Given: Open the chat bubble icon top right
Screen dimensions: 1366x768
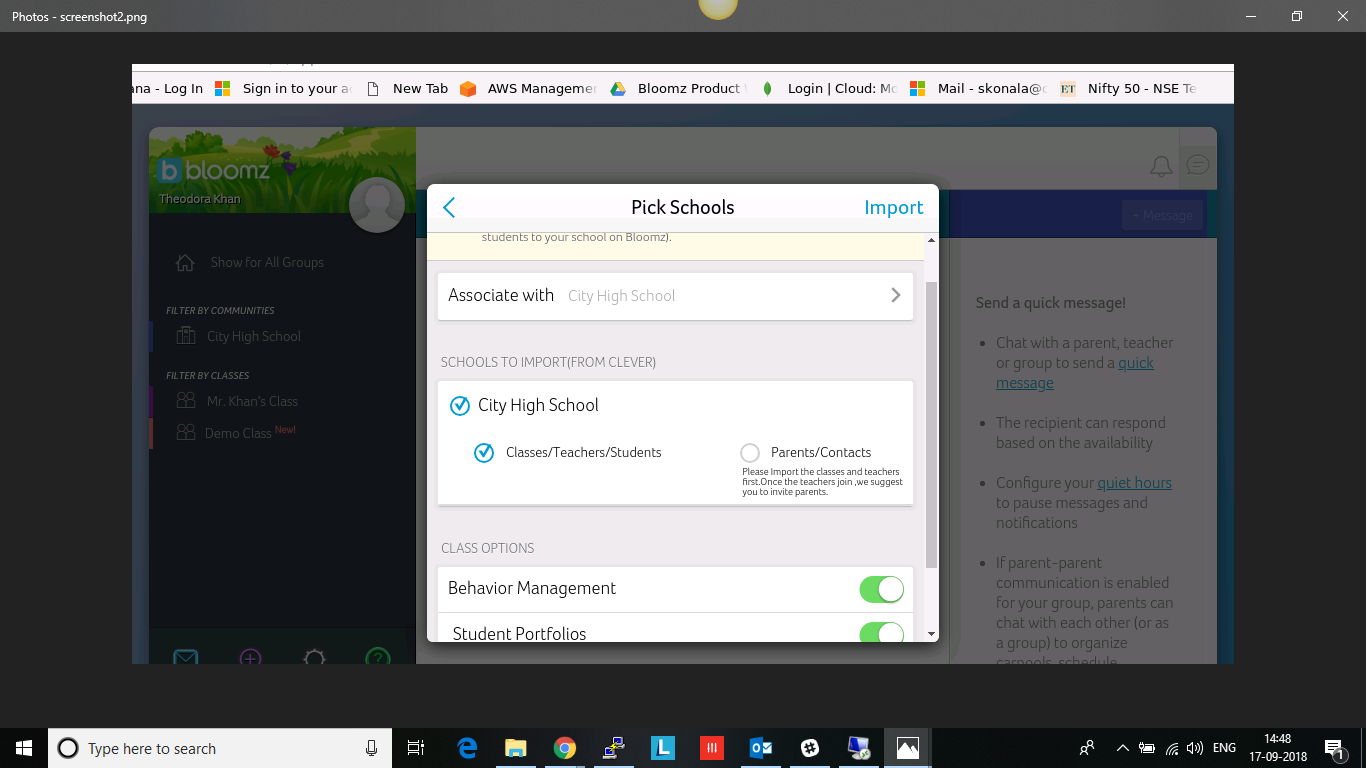Looking at the screenshot, I should [1197, 166].
